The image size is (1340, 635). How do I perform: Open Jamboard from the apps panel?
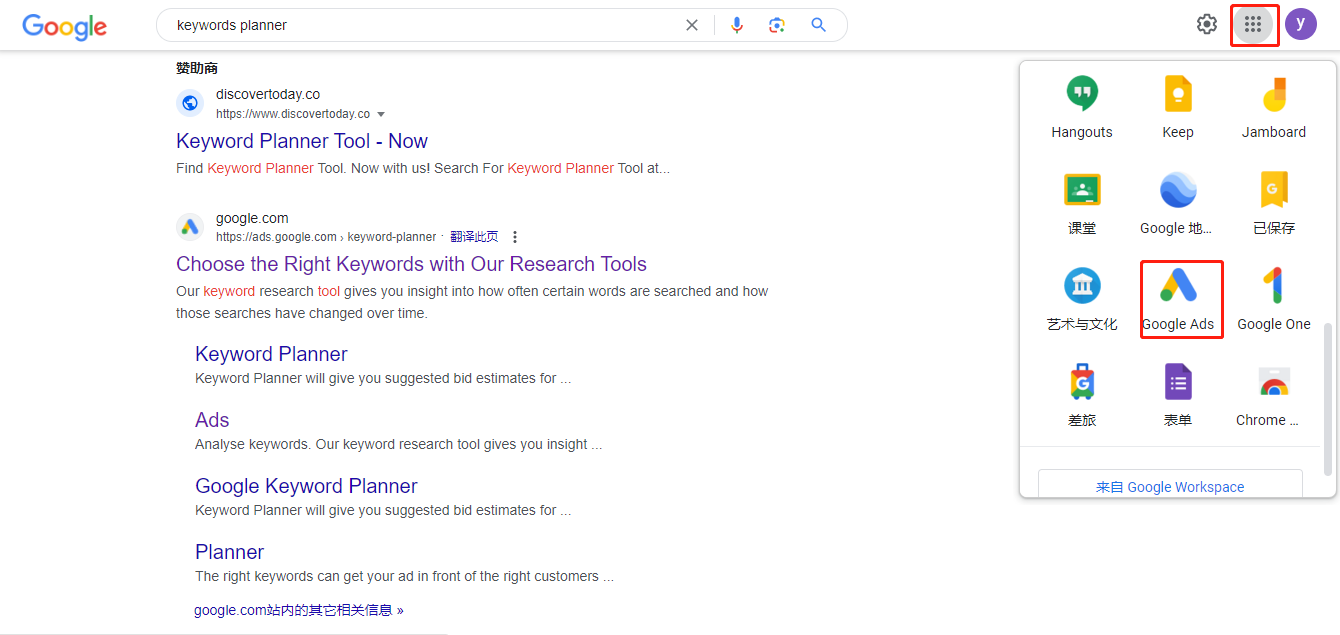coord(1274,107)
